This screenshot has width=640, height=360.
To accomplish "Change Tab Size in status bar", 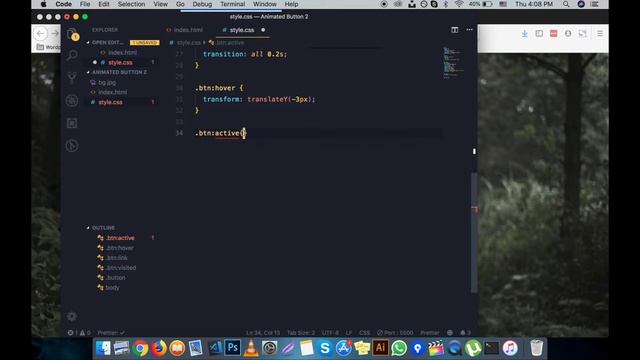I will coord(301,333).
